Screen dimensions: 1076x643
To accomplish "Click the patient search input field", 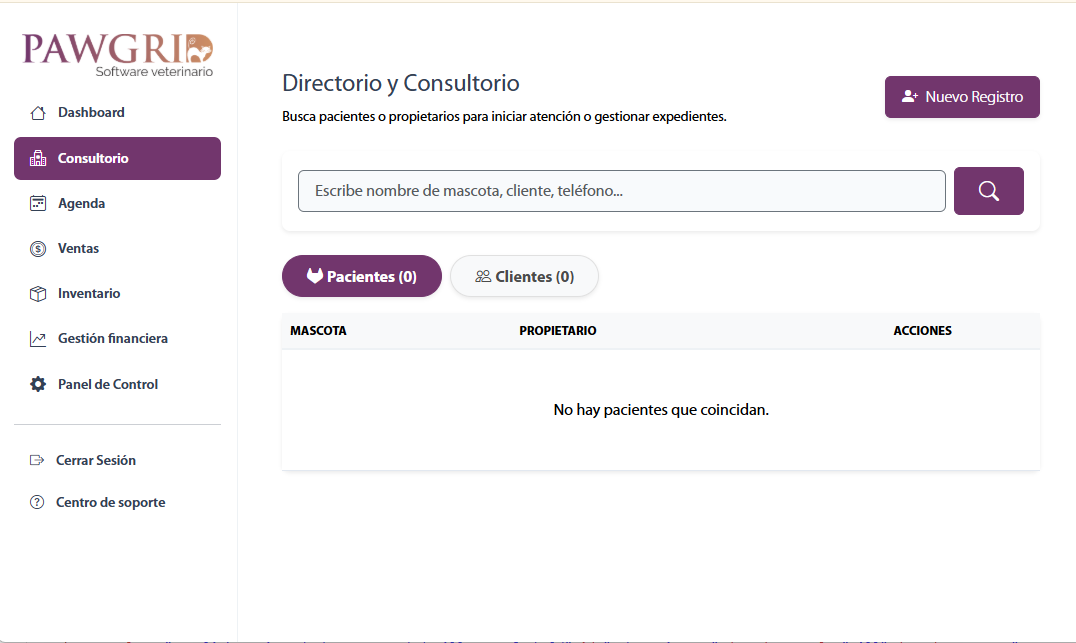I will pos(620,190).
